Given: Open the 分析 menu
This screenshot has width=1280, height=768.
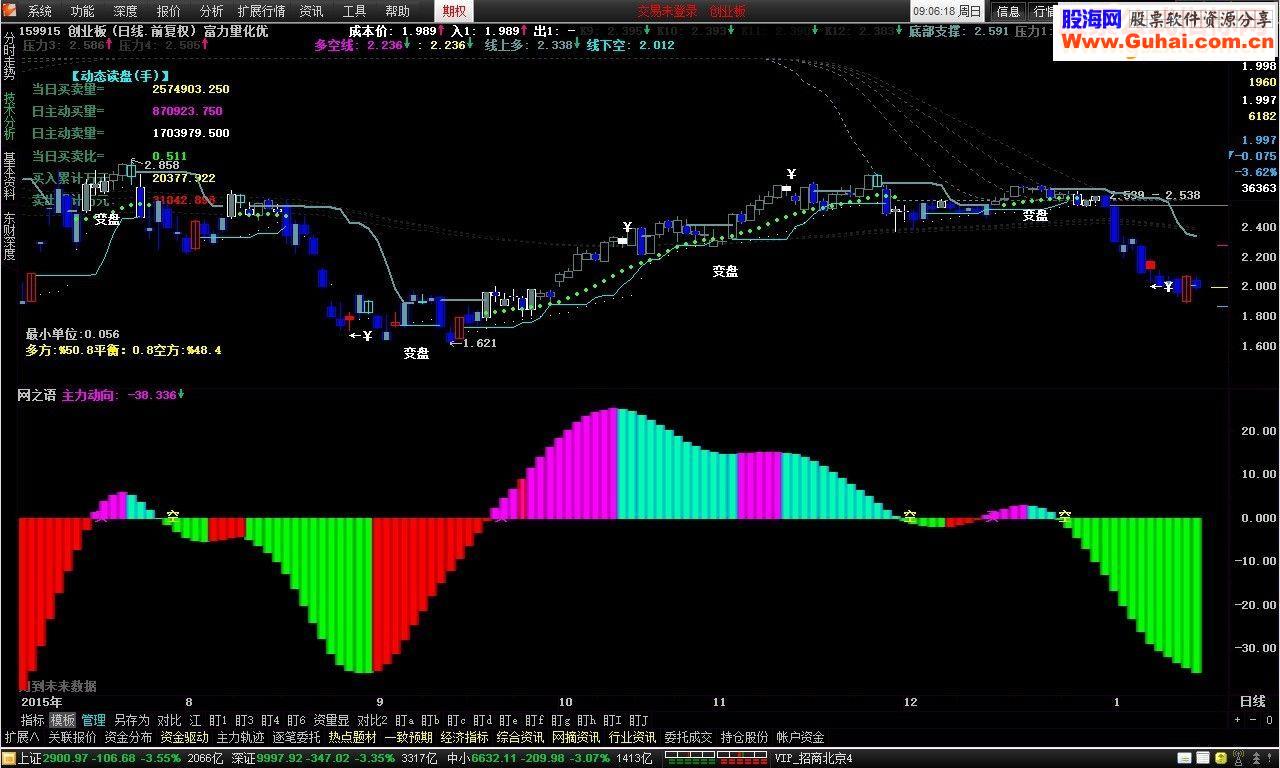Looking at the screenshot, I should (x=211, y=11).
